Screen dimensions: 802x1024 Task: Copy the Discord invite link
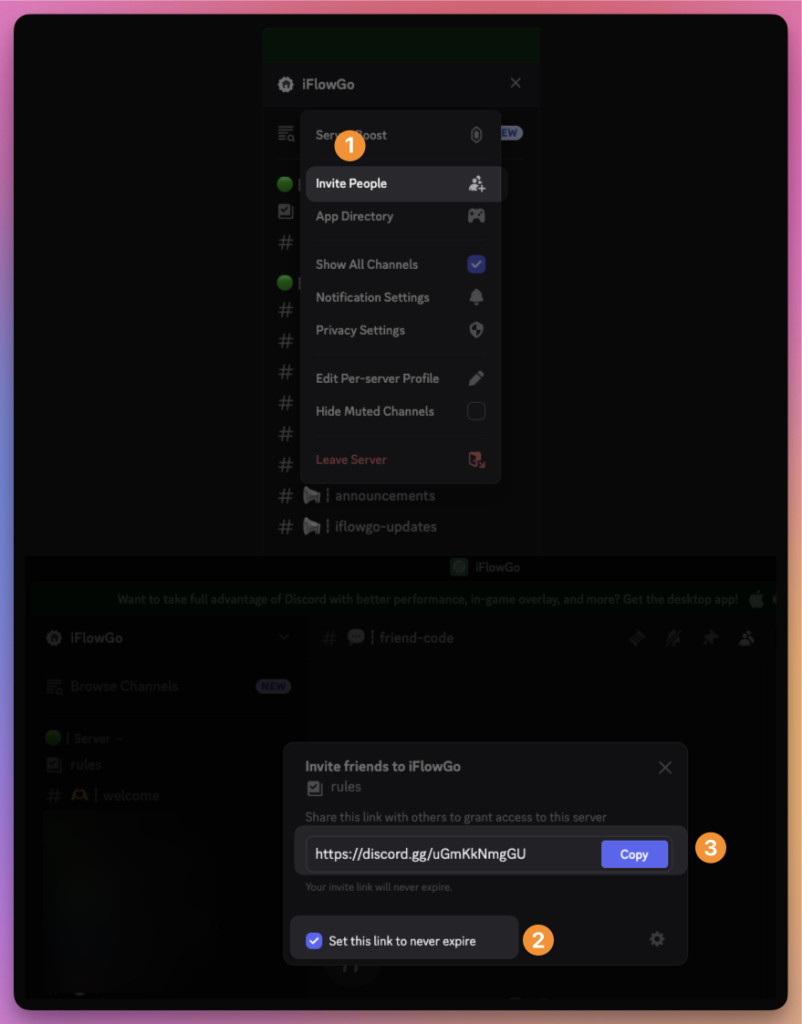[634, 854]
